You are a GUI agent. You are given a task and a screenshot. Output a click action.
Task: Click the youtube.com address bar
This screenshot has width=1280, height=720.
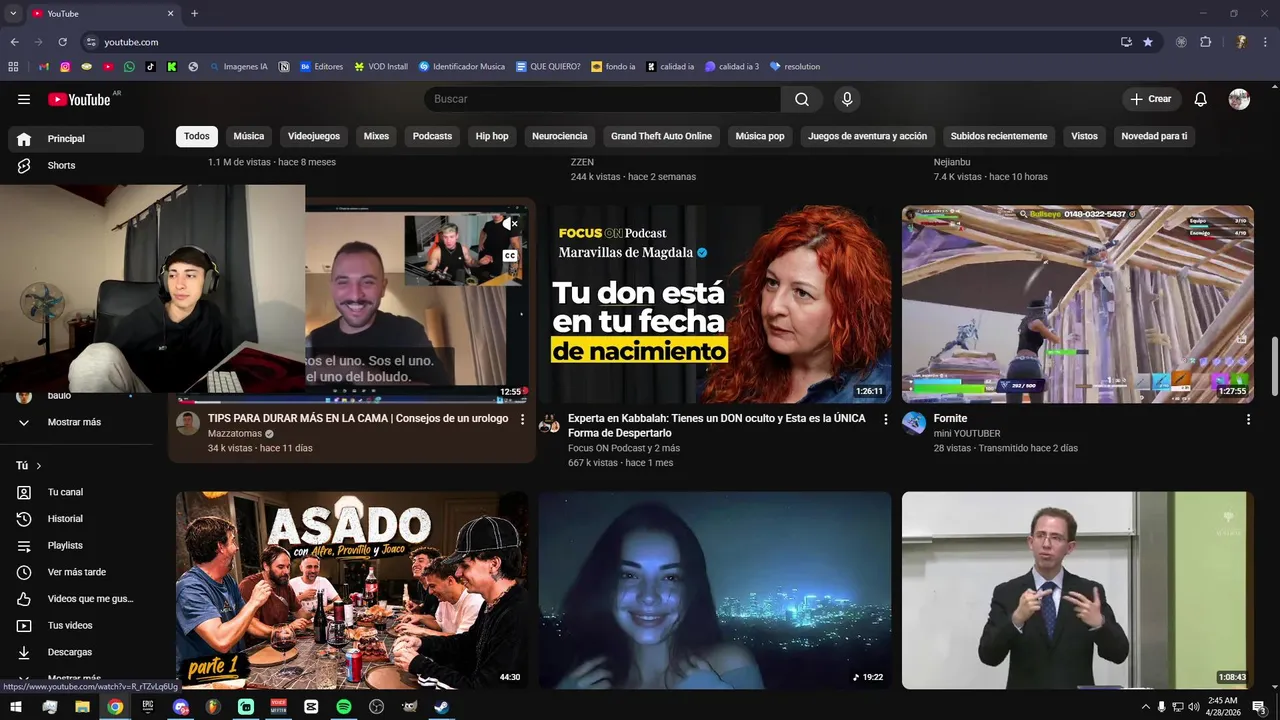tap(600, 42)
